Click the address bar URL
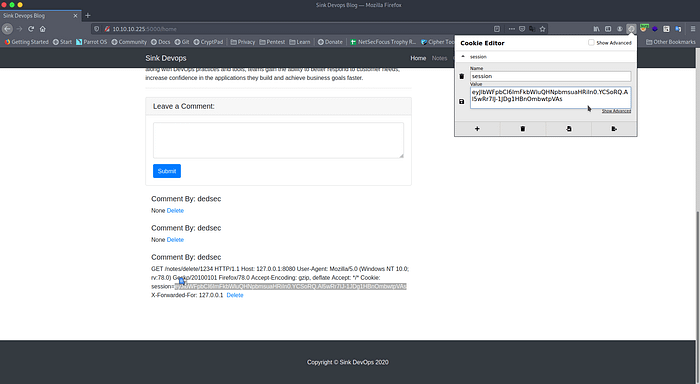700x384 pixels. tap(144, 29)
